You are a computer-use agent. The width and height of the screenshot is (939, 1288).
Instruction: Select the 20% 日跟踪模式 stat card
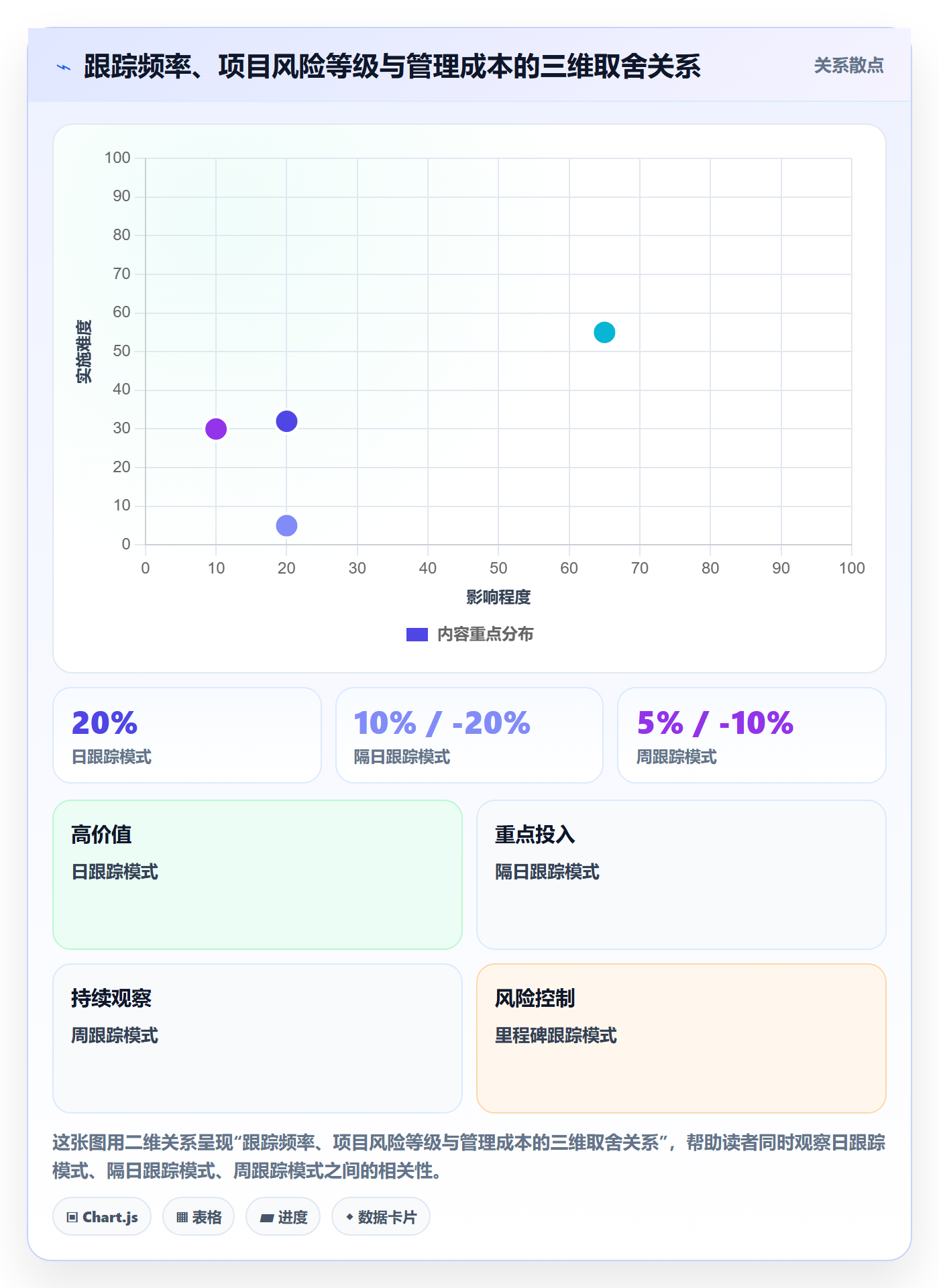click(x=187, y=735)
